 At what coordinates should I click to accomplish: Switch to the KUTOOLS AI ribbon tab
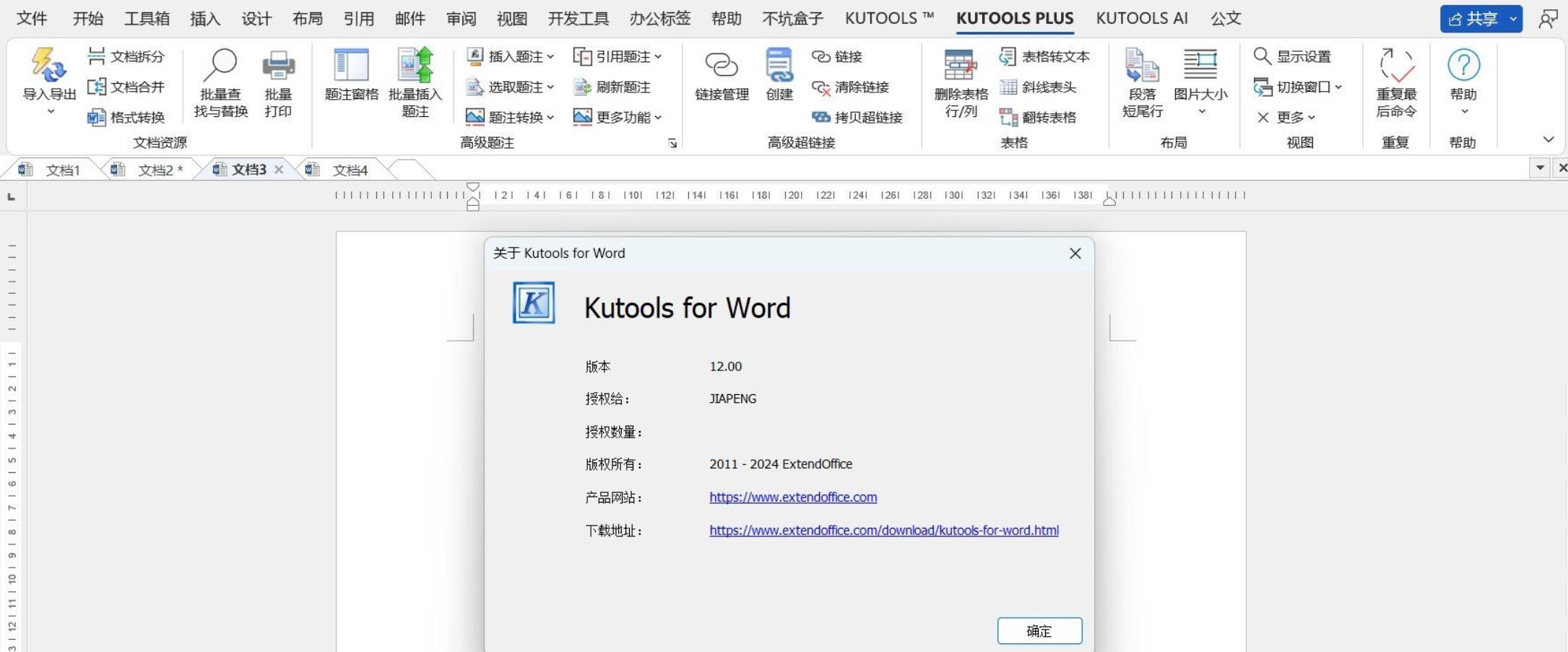coord(1142,19)
